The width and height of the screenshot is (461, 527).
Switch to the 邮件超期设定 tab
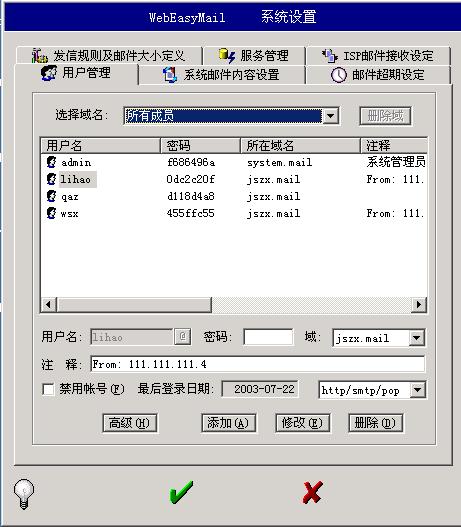click(x=378, y=75)
